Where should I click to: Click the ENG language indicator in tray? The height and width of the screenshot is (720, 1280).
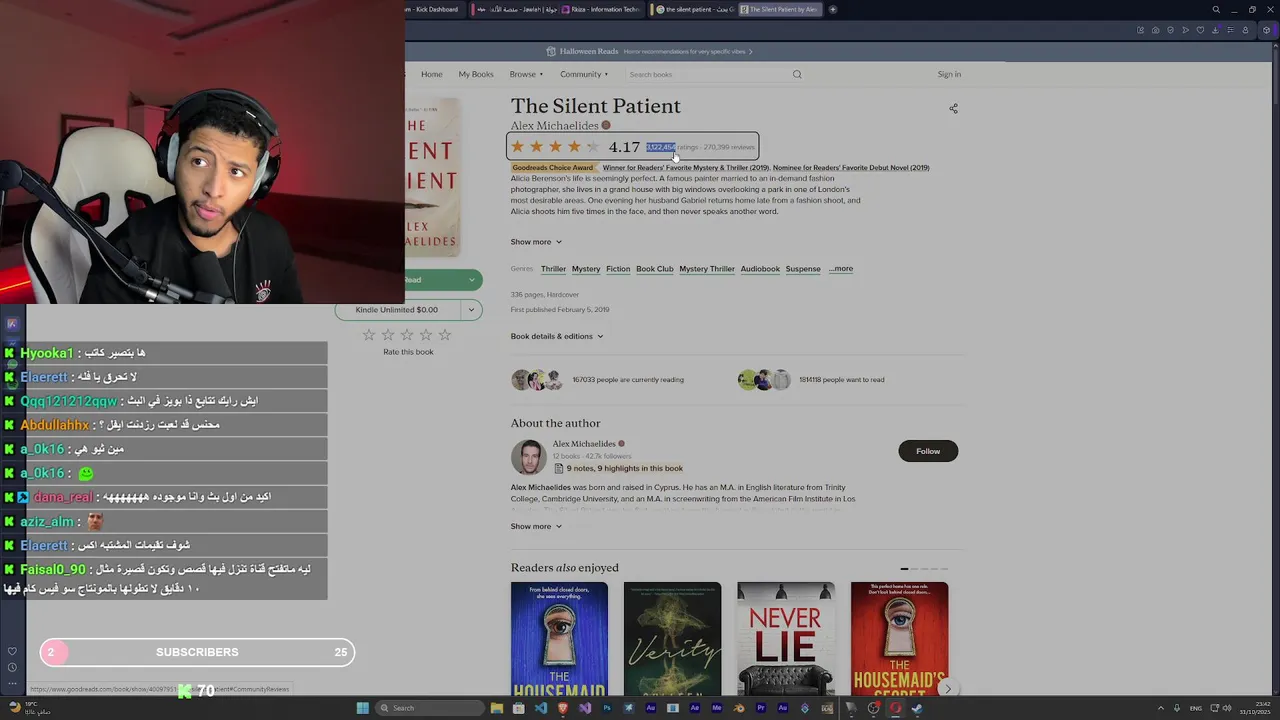point(1194,708)
